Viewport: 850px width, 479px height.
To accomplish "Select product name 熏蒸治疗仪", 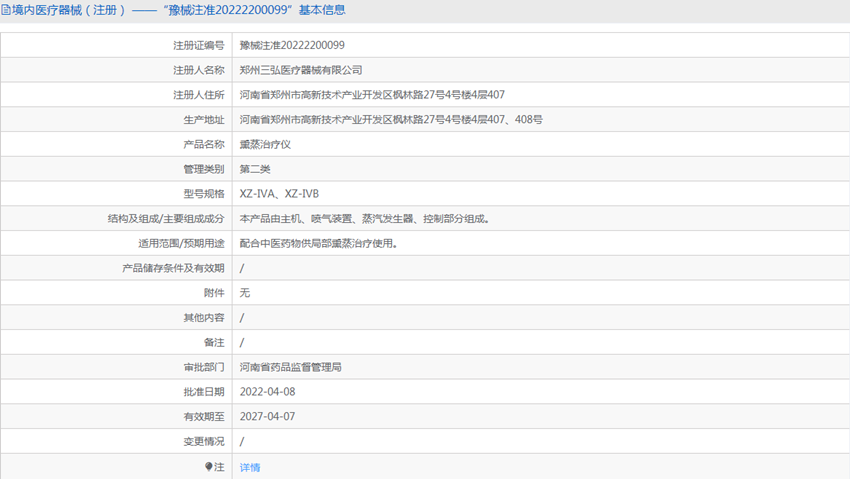I will [x=265, y=144].
